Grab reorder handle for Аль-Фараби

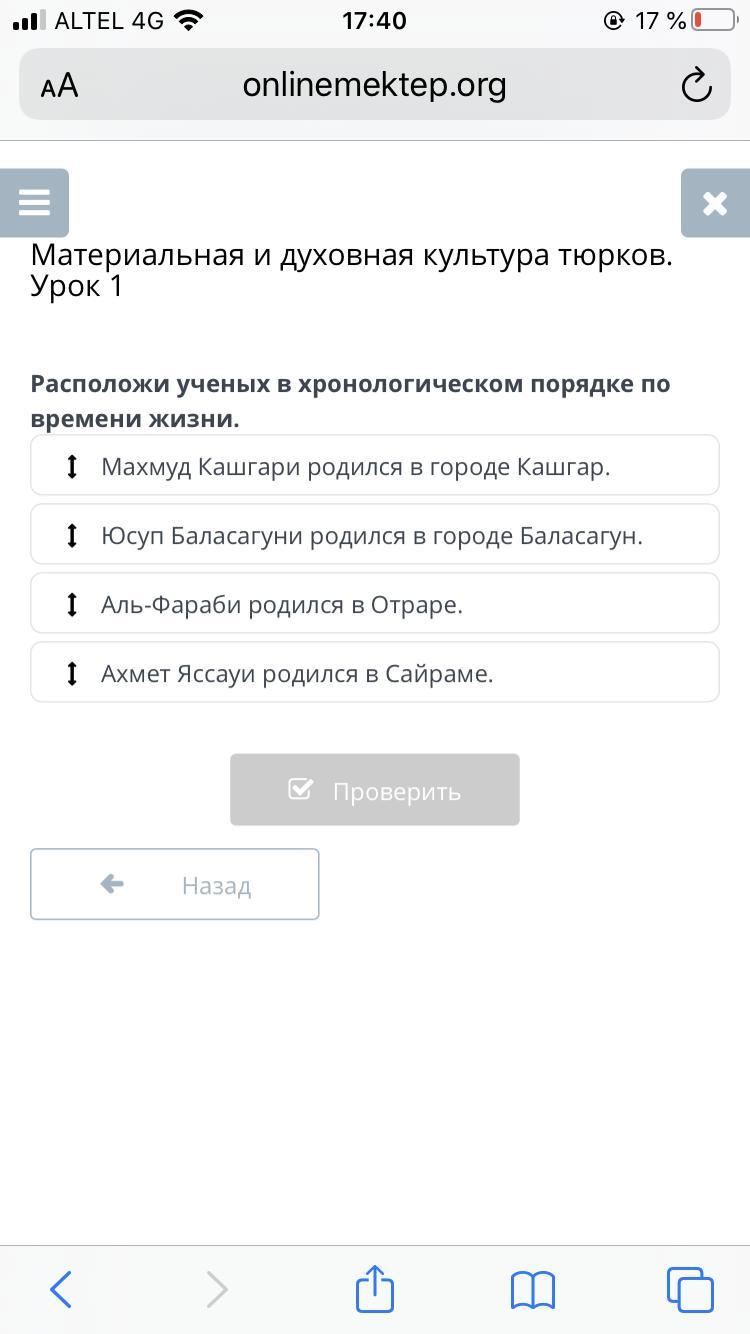[x=72, y=604]
